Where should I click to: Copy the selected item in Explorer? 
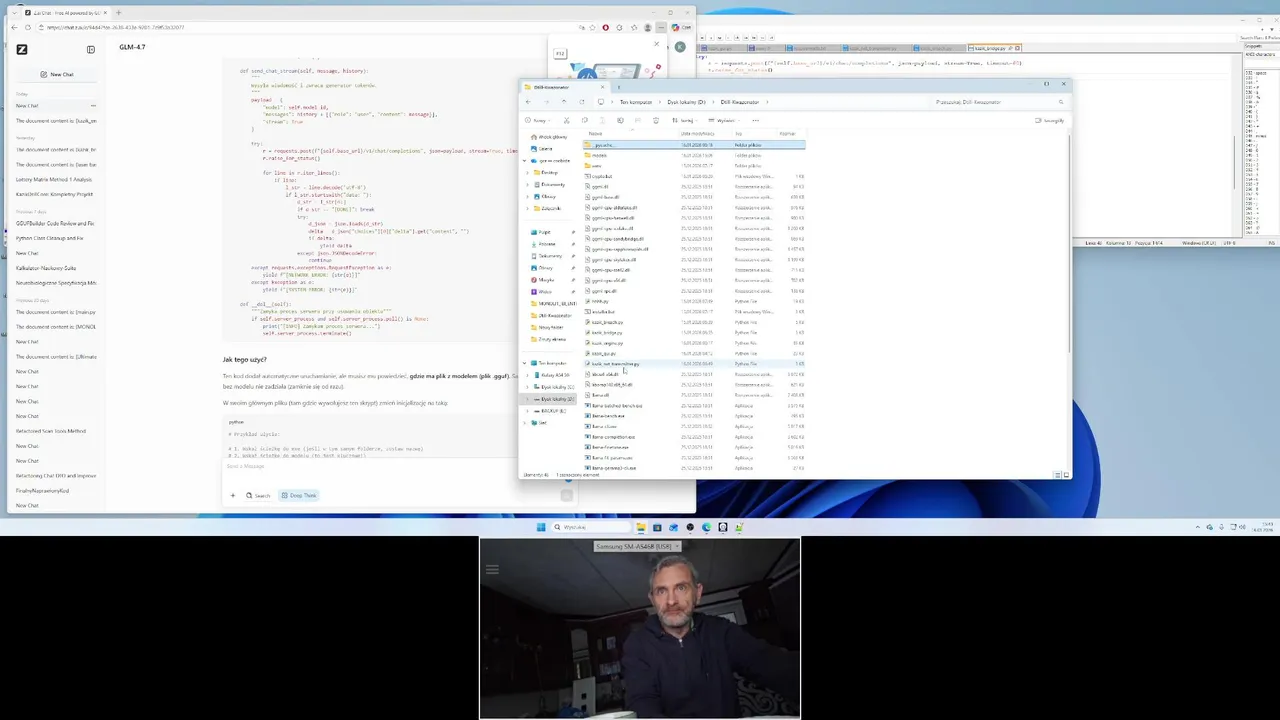coord(585,120)
